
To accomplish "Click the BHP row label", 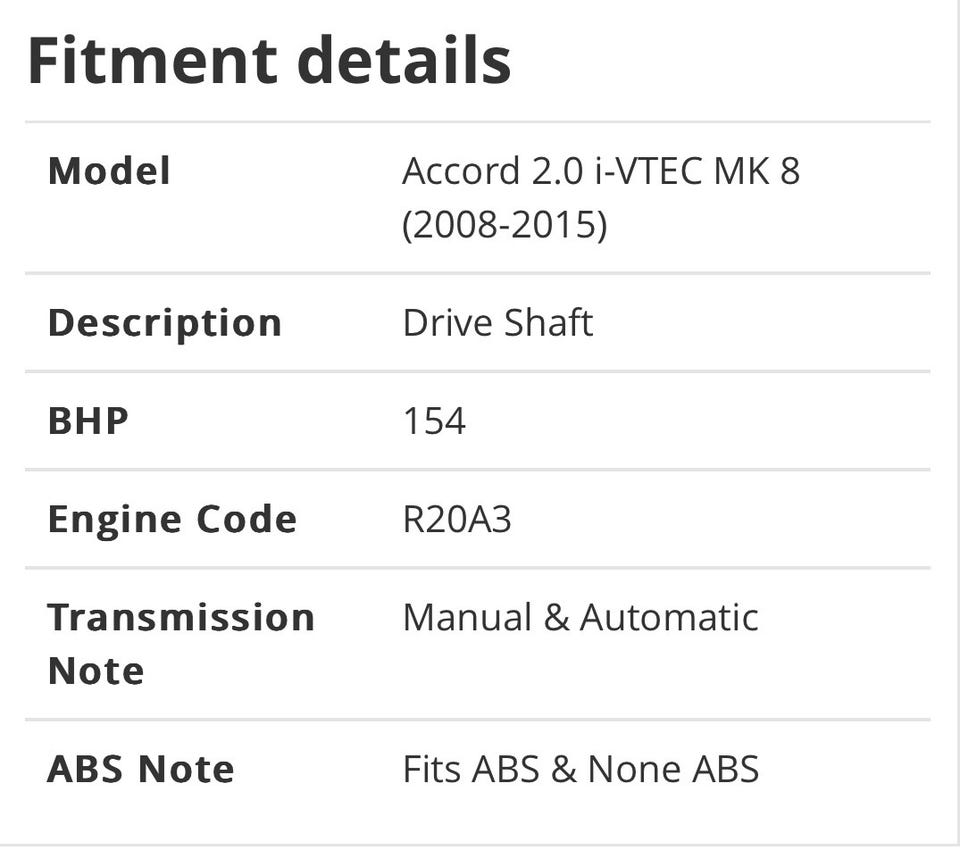I will click(88, 421).
